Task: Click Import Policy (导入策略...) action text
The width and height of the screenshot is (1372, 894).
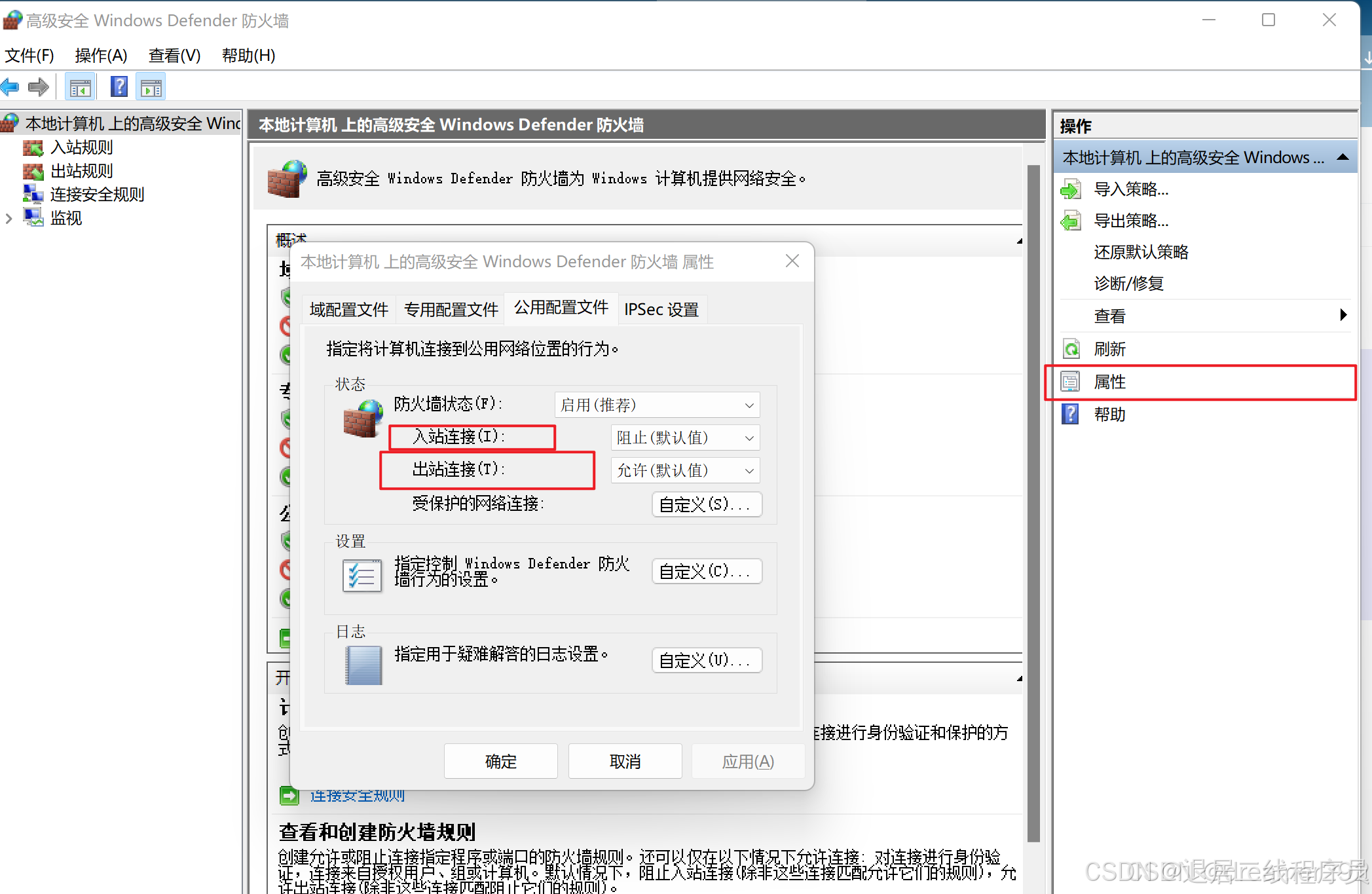Action: point(1131,190)
